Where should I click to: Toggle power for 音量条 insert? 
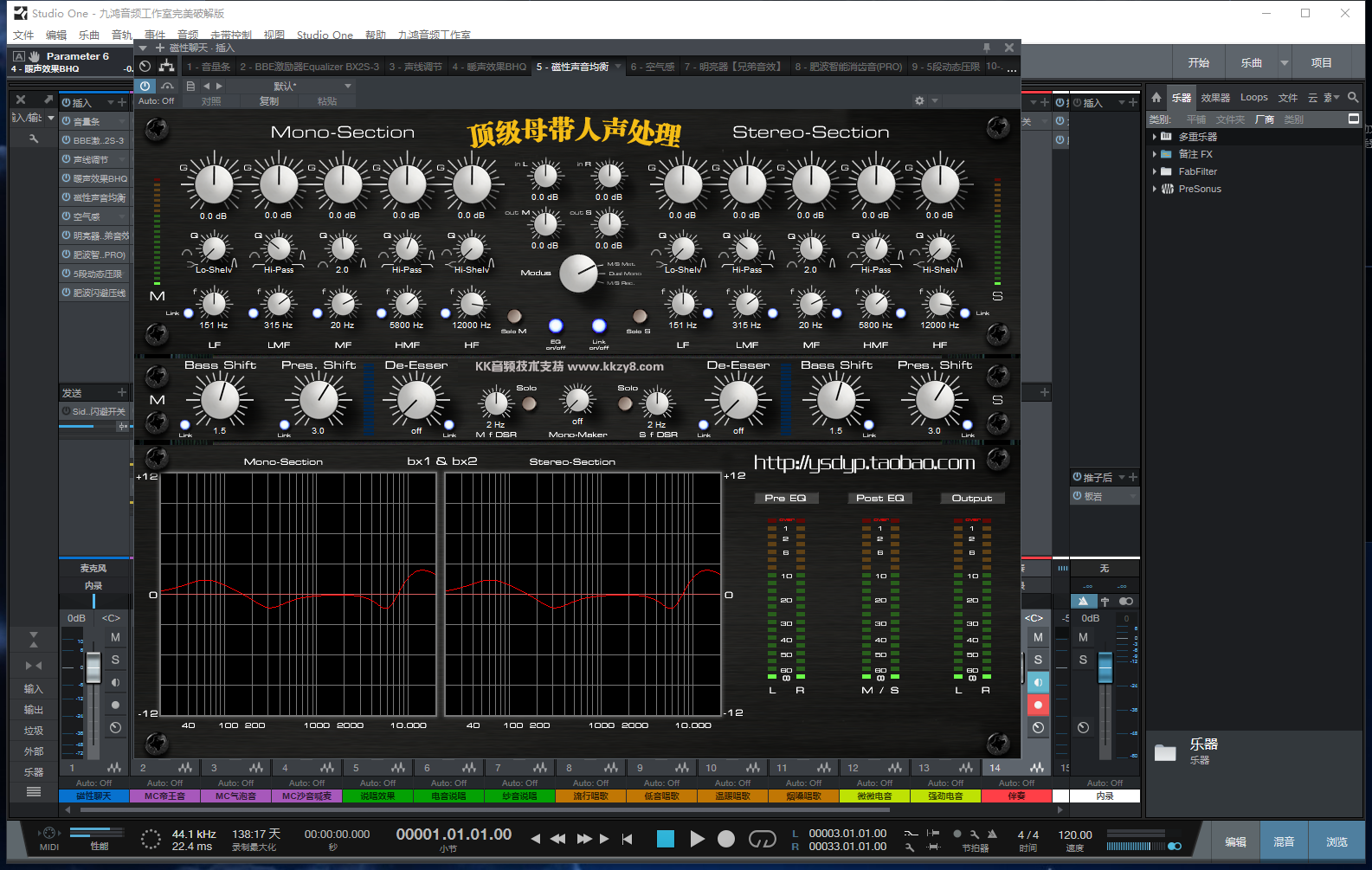tap(66, 121)
